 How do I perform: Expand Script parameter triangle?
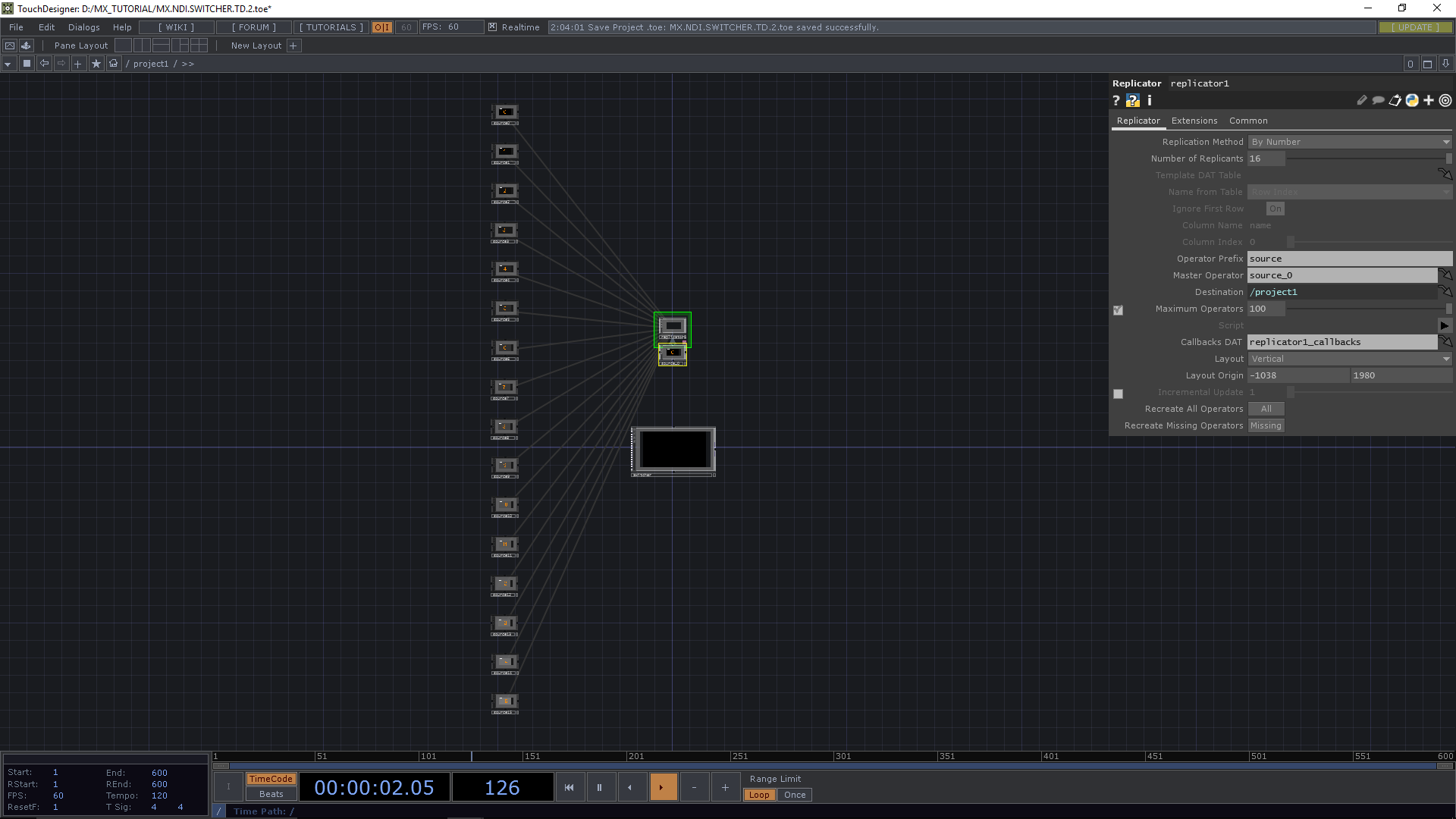1445,325
